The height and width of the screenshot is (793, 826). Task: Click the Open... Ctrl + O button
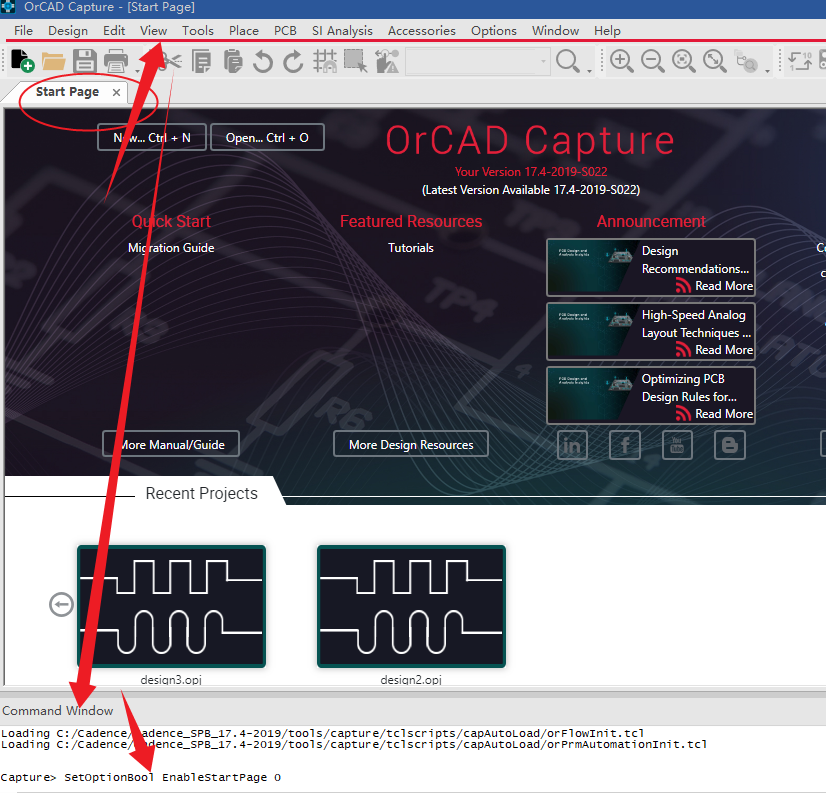[x=267, y=138]
